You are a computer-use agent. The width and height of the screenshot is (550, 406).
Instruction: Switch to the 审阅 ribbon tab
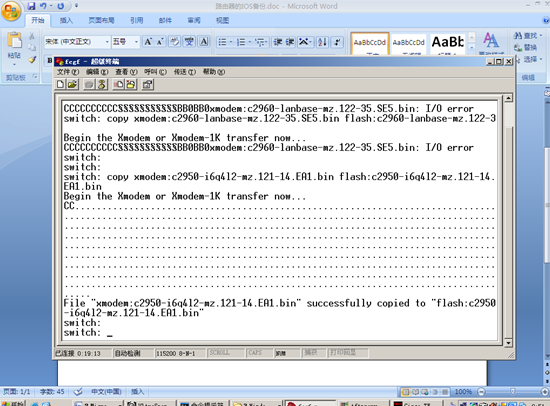click(194, 20)
